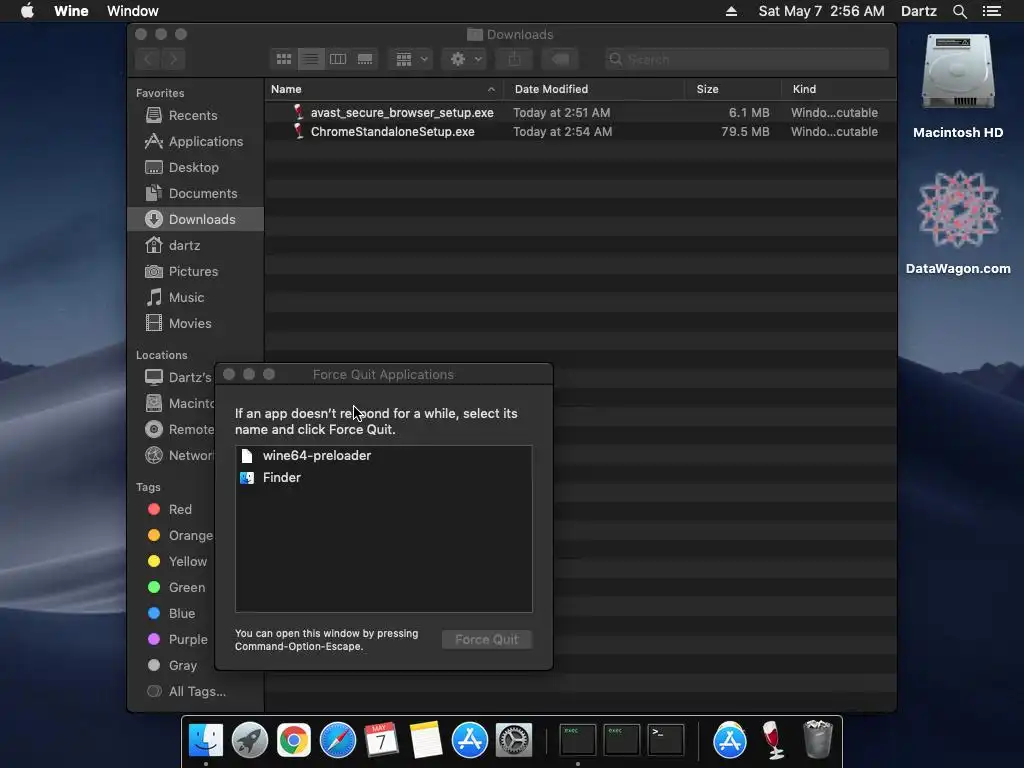
Task: Click the Dartz user name in the menu bar
Action: coord(918,11)
